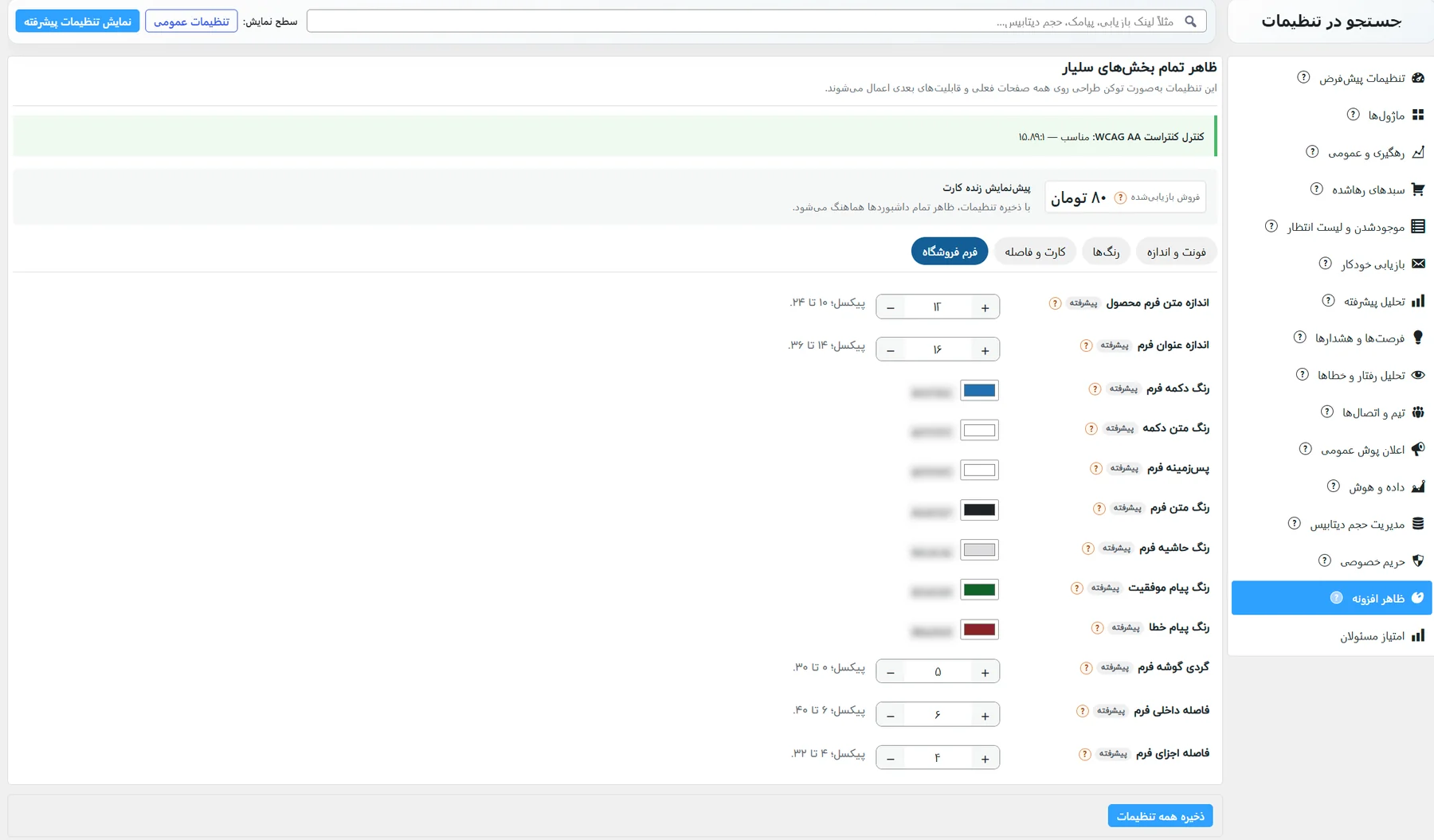
Task: Click the team icon for تیم و اتصال‌ها
Action: pos(1418,412)
